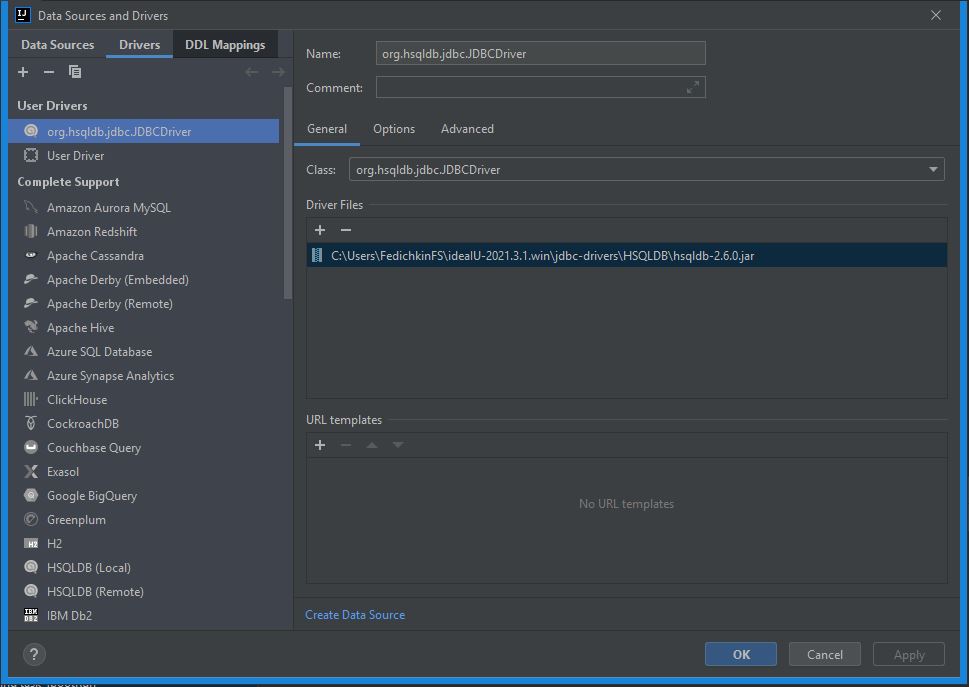Select the hsqldb-2.6.0.jar driver file
The width and height of the screenshot is (969, 687).
click(627, 255)
